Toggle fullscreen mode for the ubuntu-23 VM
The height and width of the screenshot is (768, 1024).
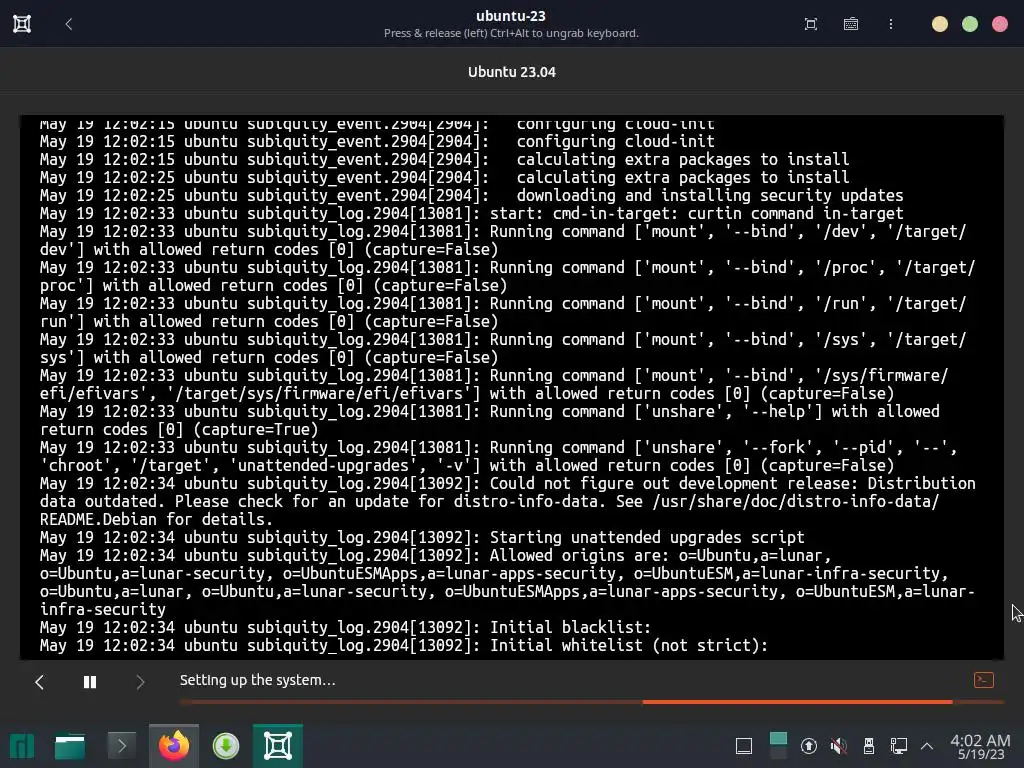click(x=810, y=24)
